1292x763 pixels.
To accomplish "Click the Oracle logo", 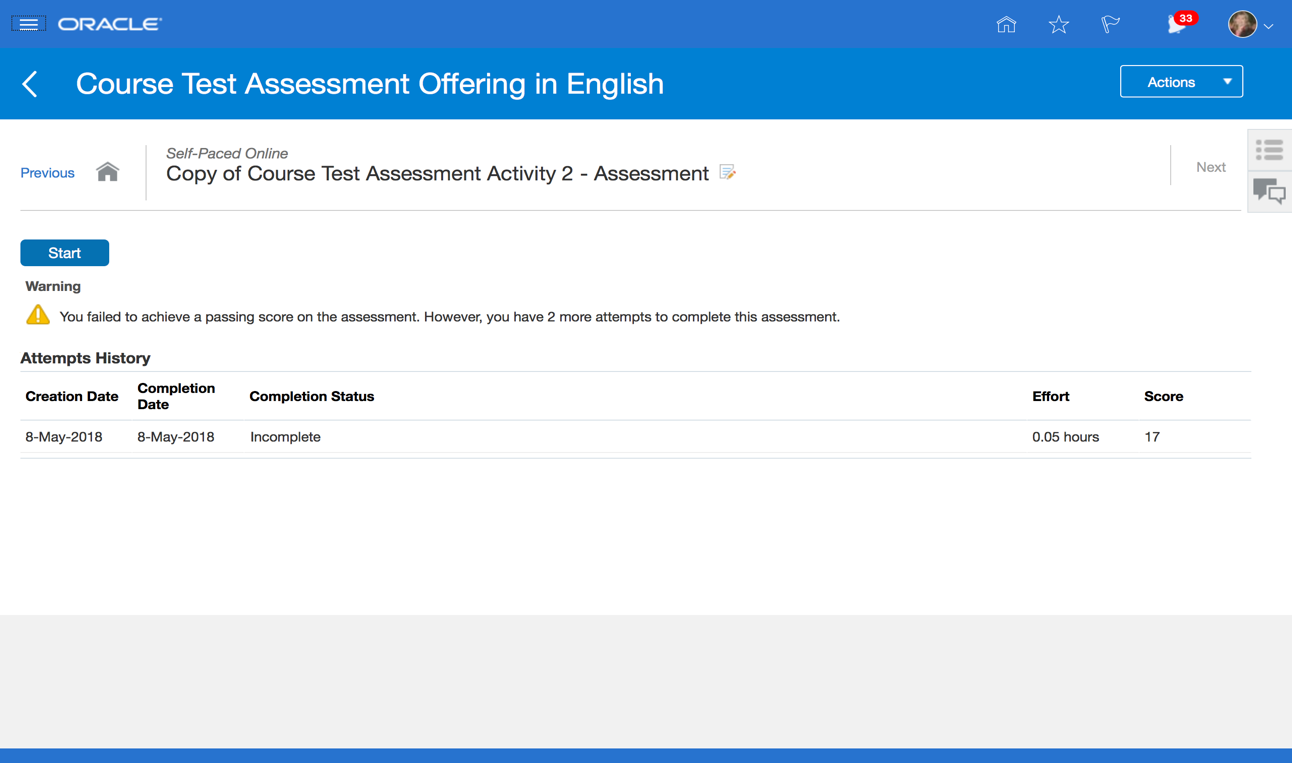I will pos(109,24).
